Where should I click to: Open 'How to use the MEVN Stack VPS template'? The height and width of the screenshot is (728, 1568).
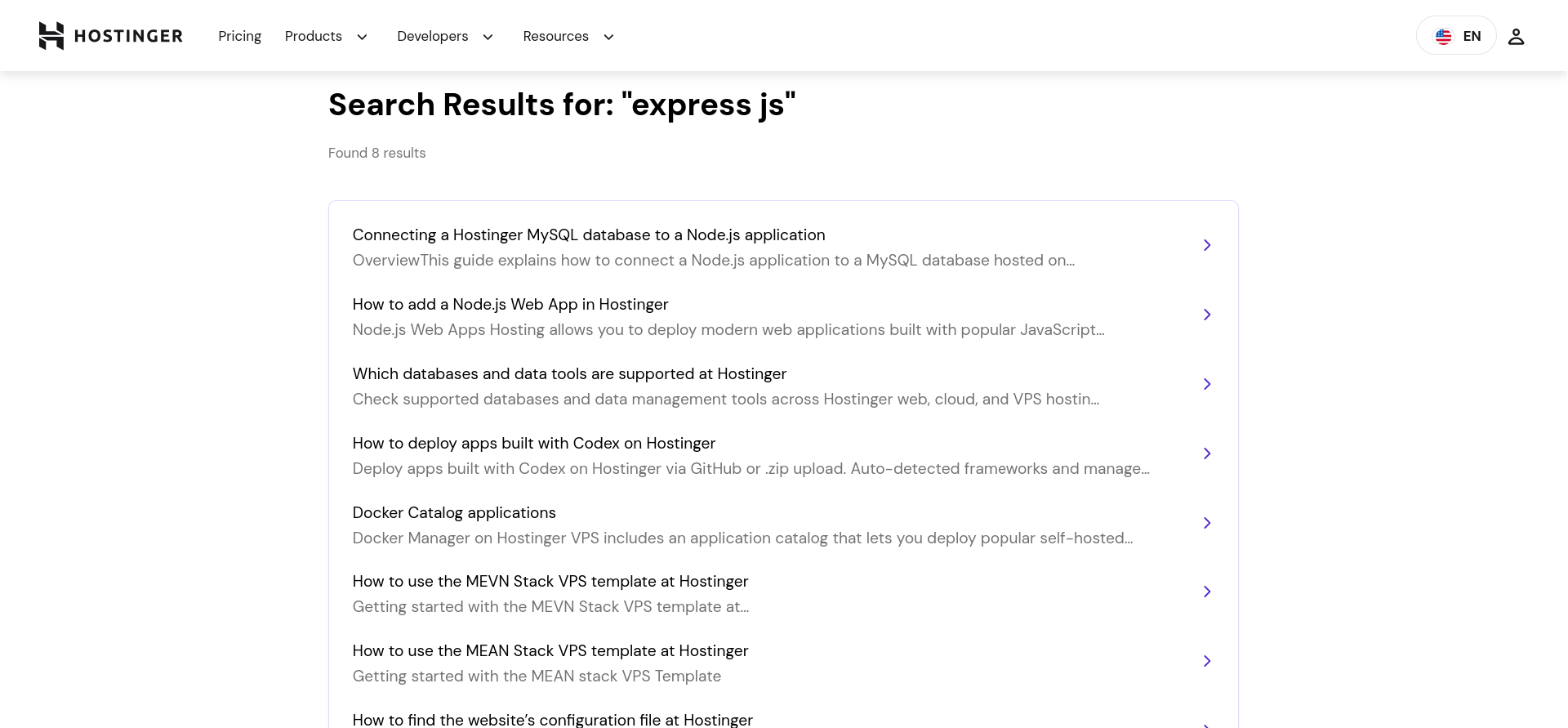coord(550,581)
